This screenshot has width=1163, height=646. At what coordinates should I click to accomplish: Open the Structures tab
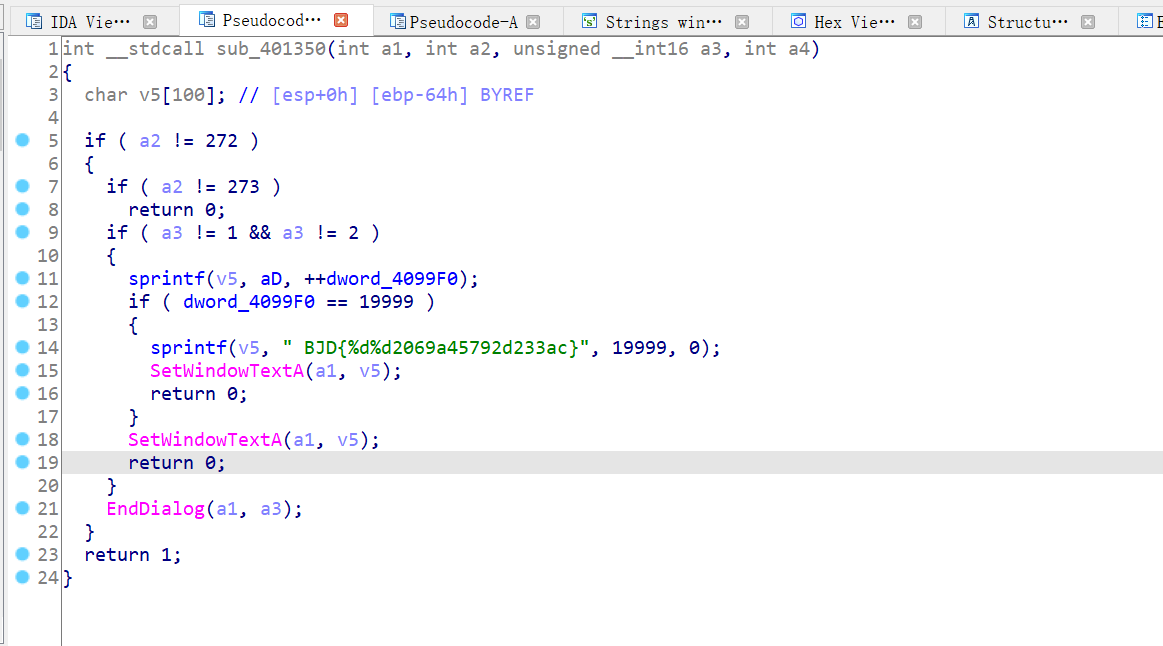pos(1027,21)
